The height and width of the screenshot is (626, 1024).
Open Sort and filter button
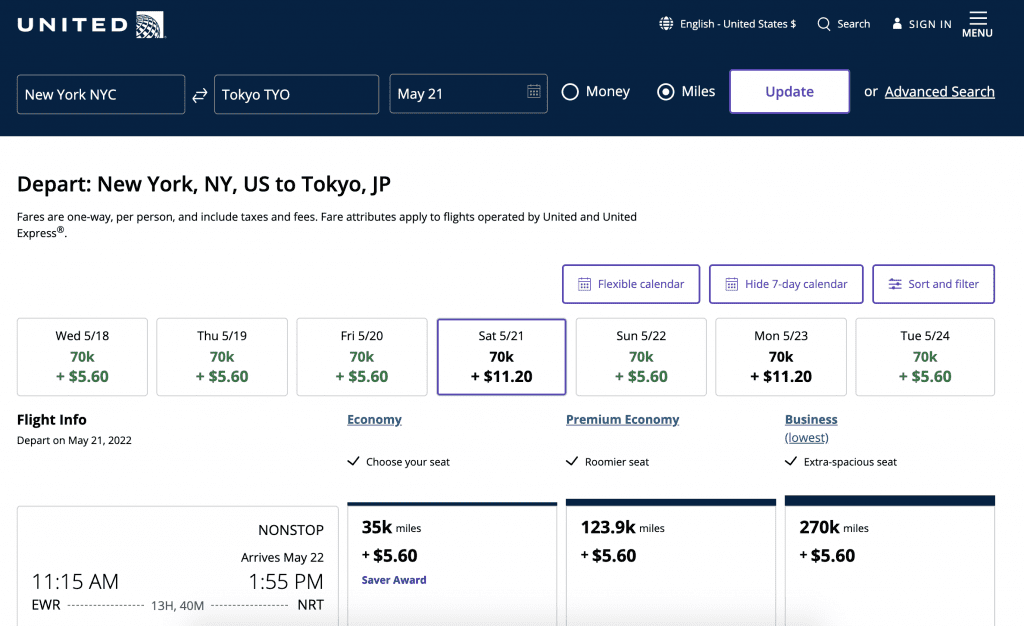click(933, 284)
